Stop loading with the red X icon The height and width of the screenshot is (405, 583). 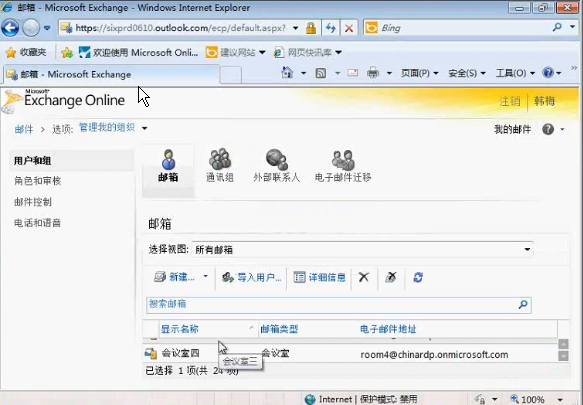point(349,28)
